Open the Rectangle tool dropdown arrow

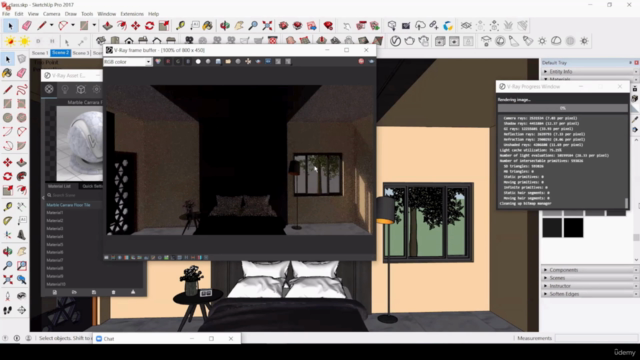[94, 25]
